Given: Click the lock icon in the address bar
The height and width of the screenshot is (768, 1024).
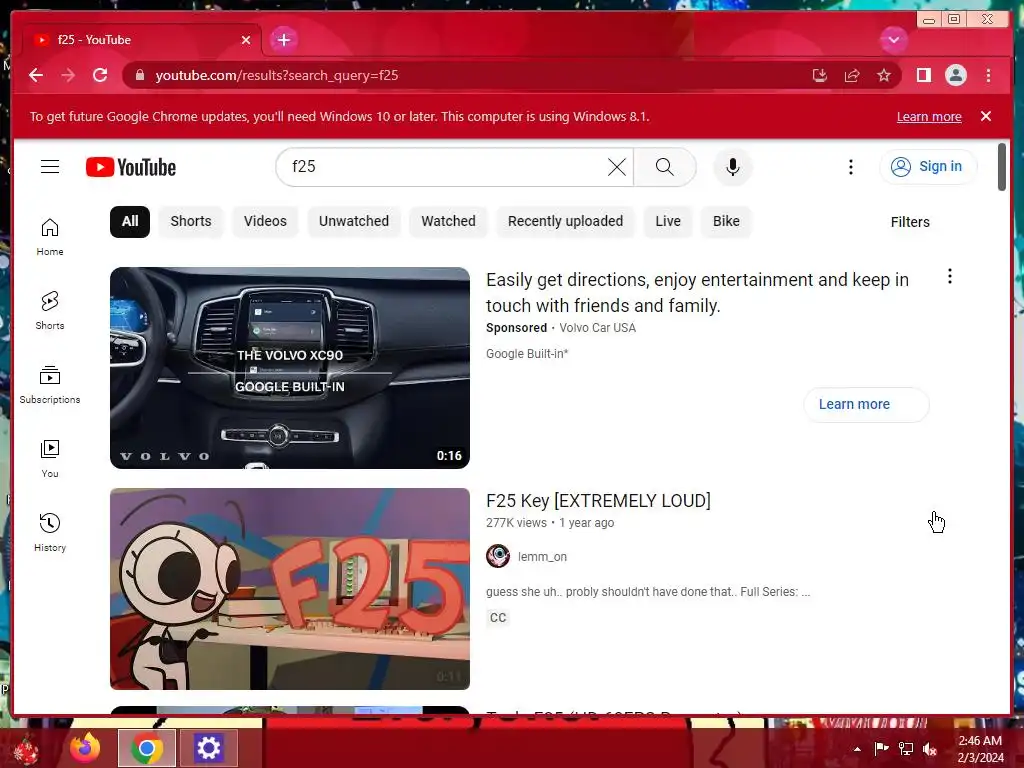Looking at the screenshot, I should [139, 75].
